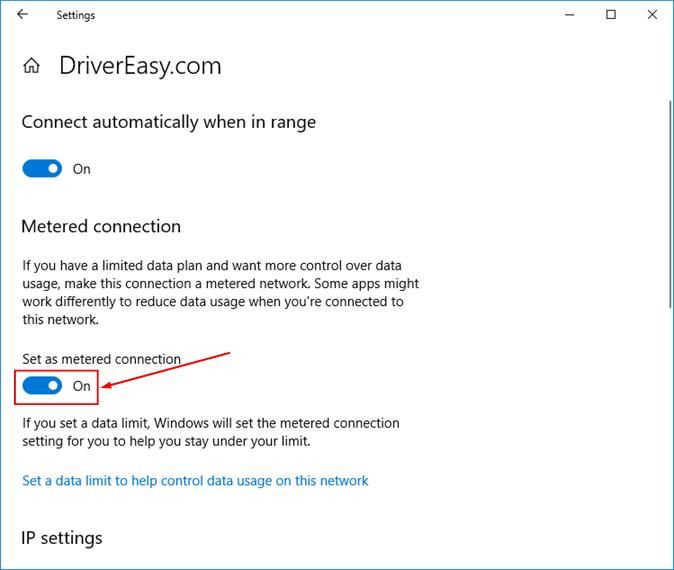Click the Metered connection section heading

coord(101,226)
